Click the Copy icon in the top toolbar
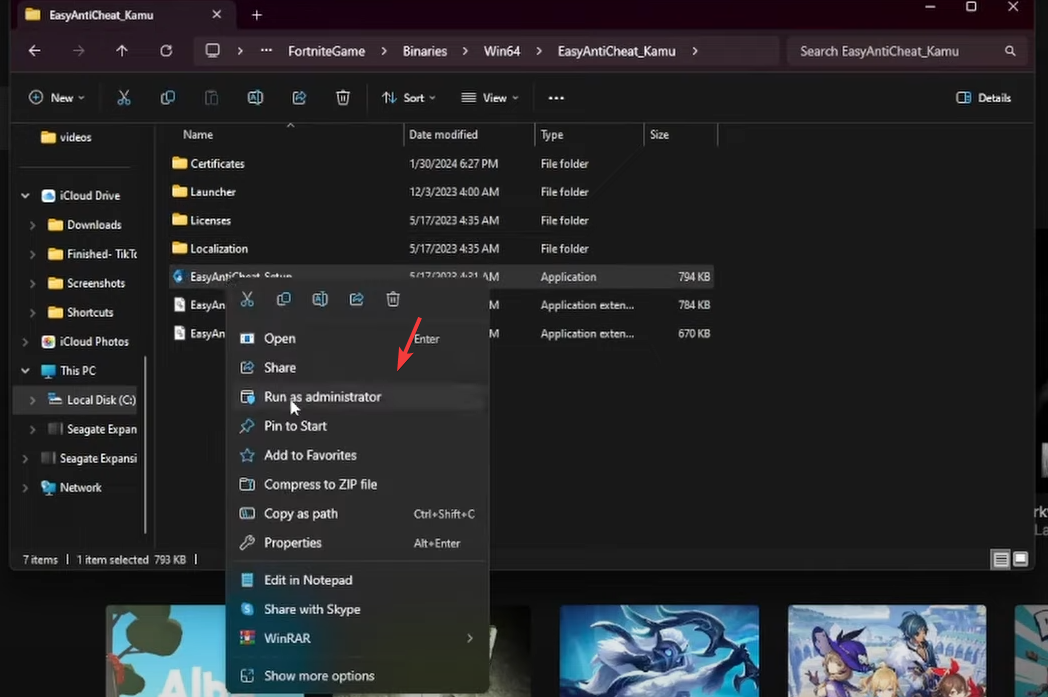The image size is (1048, 697). 168,98
